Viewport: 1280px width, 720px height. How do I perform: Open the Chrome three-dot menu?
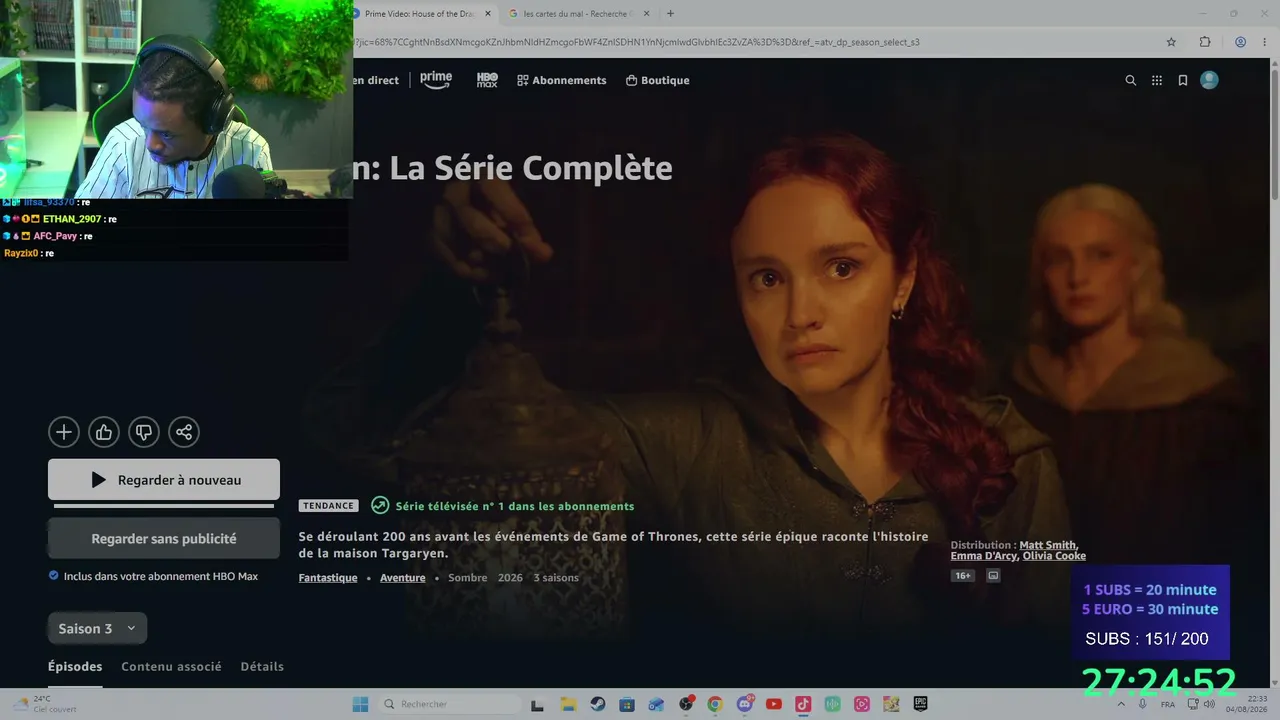(x=1266, y=42)
